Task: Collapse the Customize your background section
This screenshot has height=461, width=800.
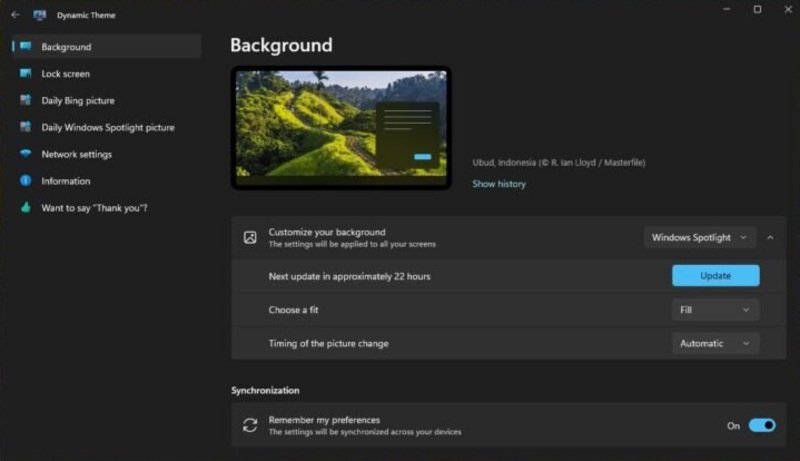Action: [770, 238]
